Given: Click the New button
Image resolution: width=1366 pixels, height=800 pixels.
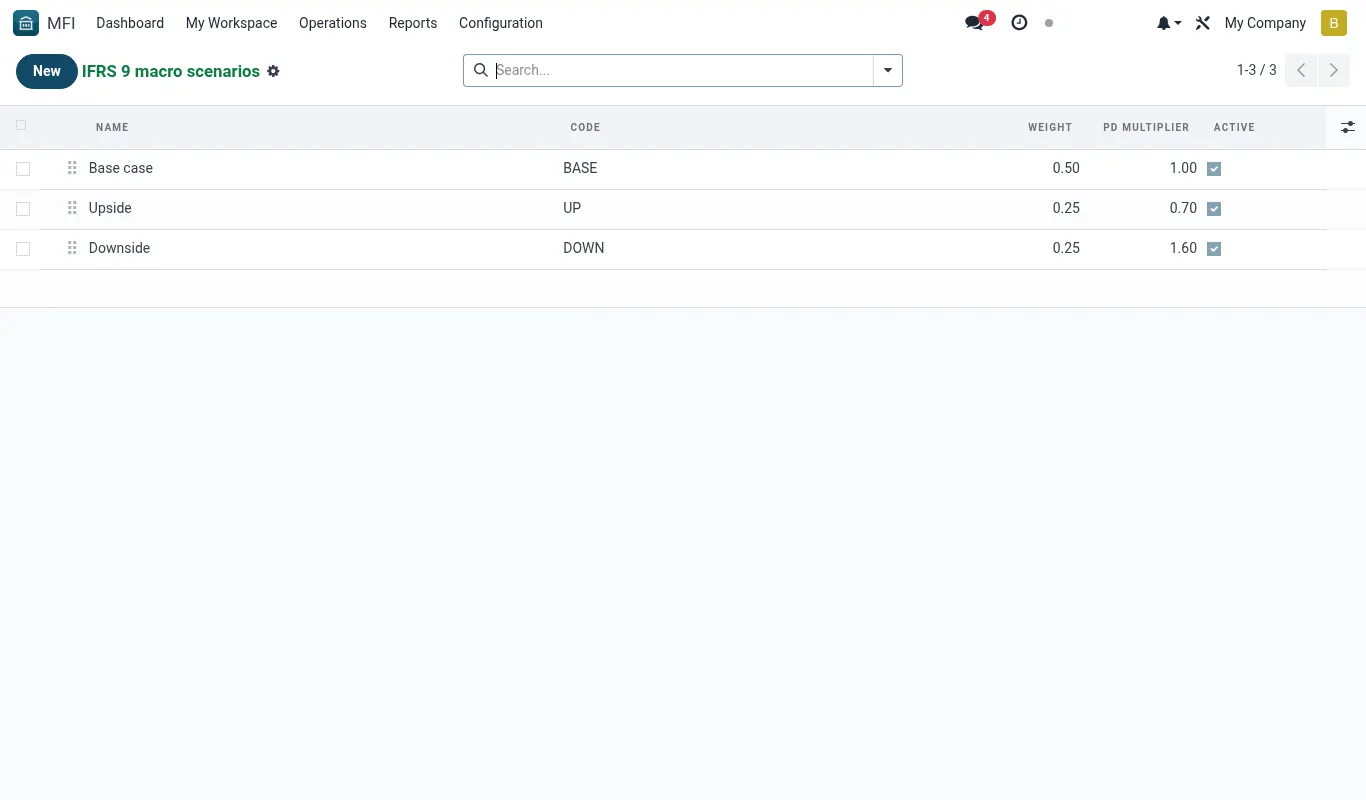Looking at the screenshot, I should tap(47, 71).
